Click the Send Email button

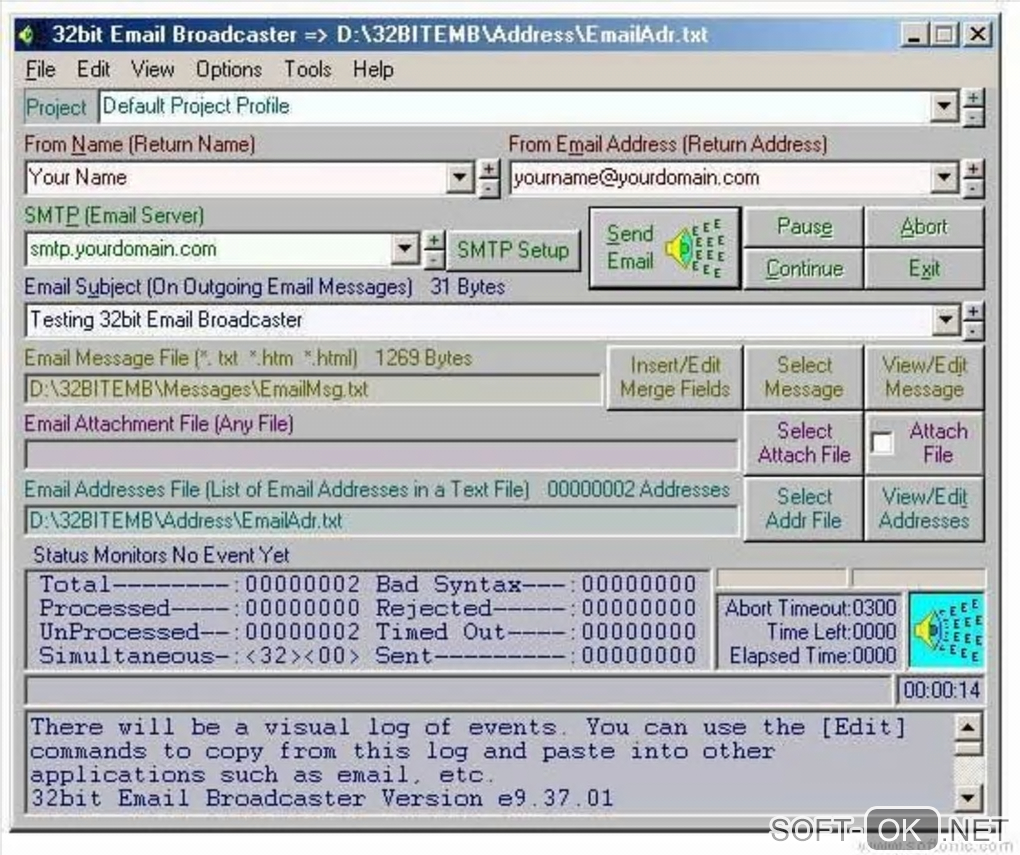pos(665,248)
